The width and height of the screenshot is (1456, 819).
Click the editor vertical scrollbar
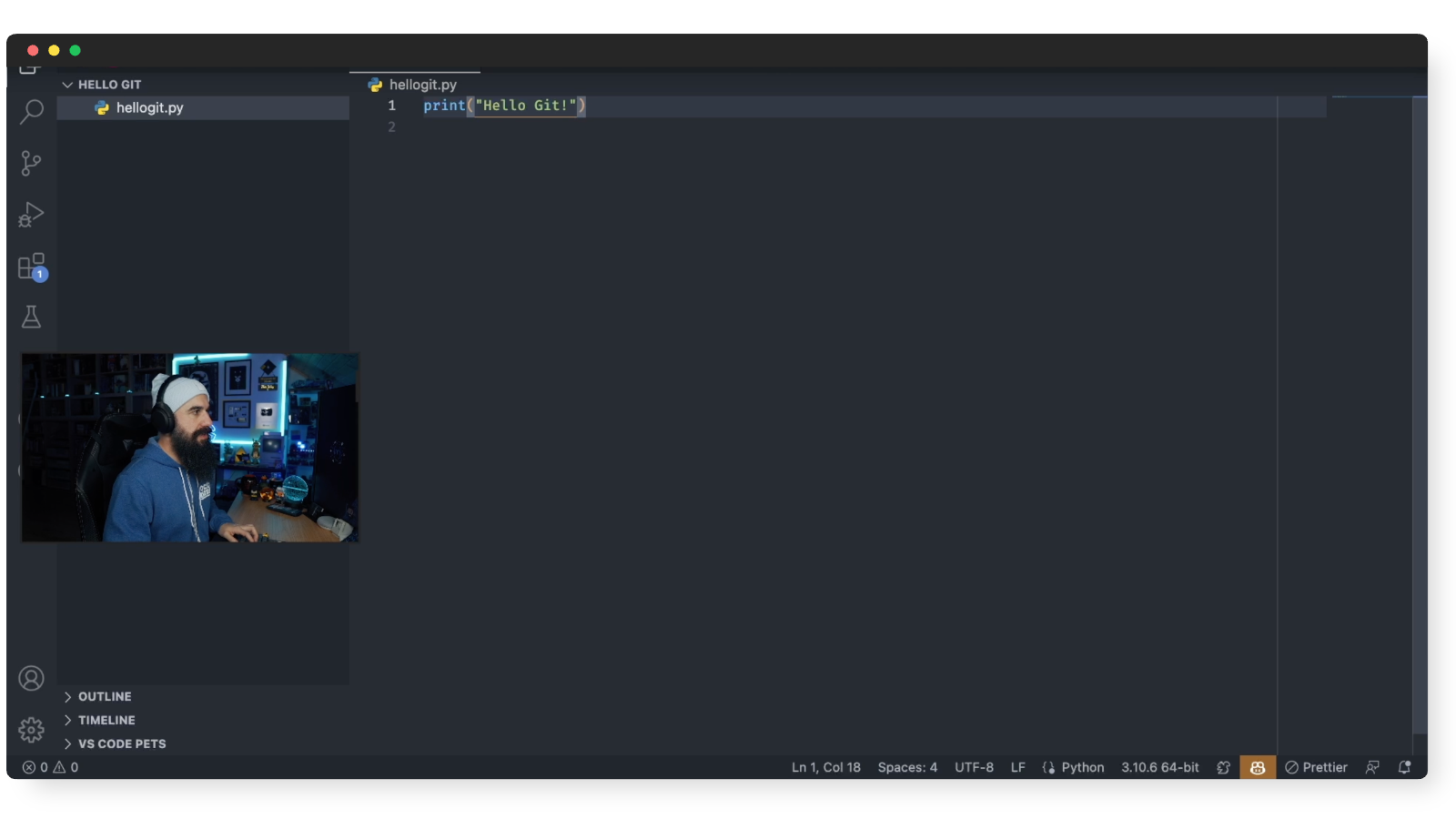[1419, 414]
